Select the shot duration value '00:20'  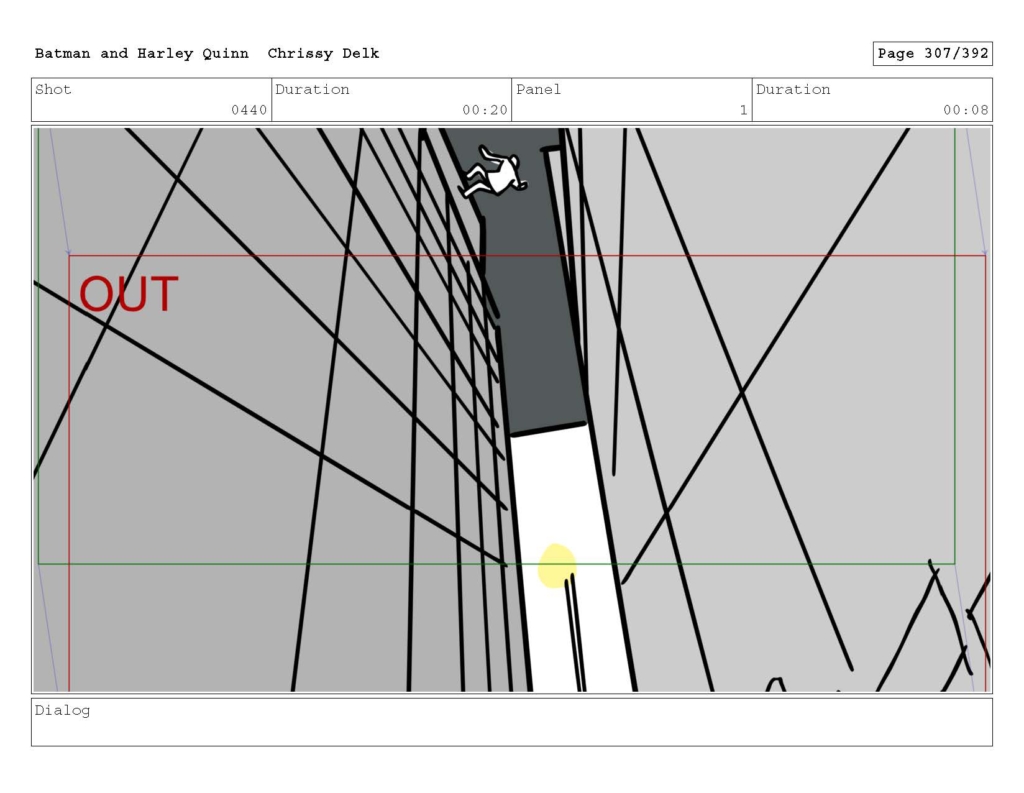(x=485, y=110)
